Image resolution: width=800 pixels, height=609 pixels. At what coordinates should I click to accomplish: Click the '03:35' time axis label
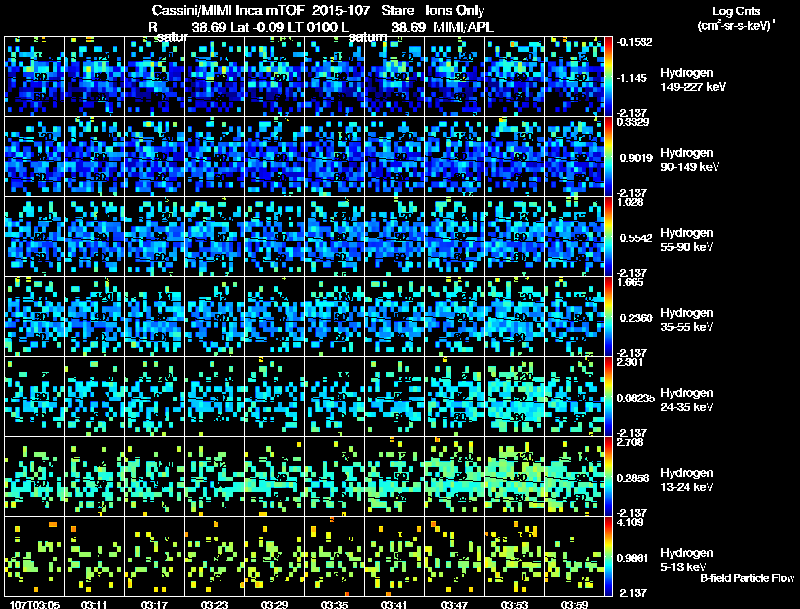coord(334,605)
